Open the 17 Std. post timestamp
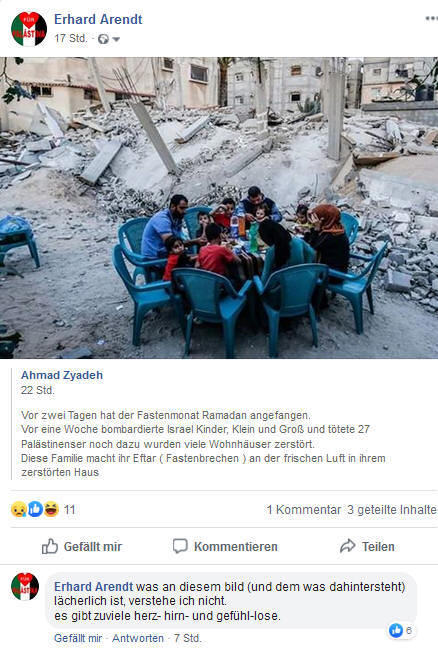The image size is (438, 648). [x=71, y=38]
